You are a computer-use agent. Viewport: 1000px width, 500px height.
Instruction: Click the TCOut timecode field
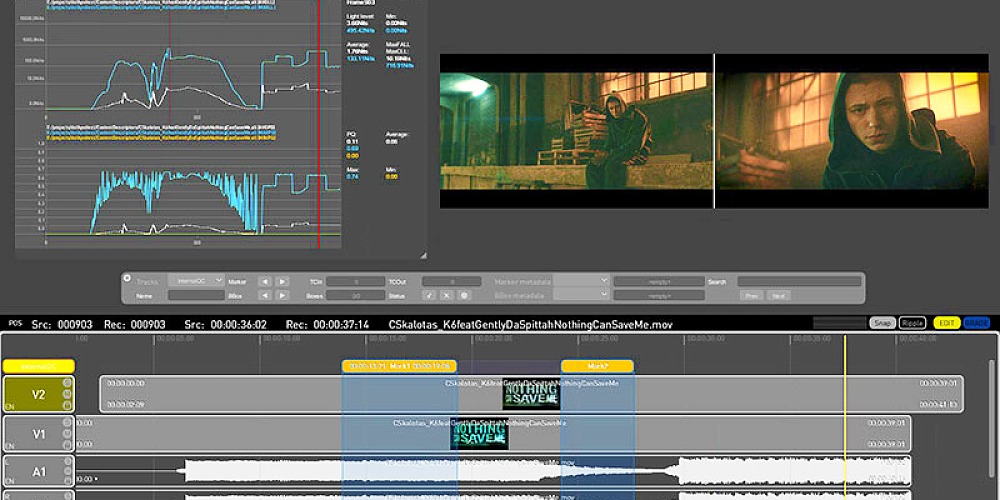[x=452, y=281]
